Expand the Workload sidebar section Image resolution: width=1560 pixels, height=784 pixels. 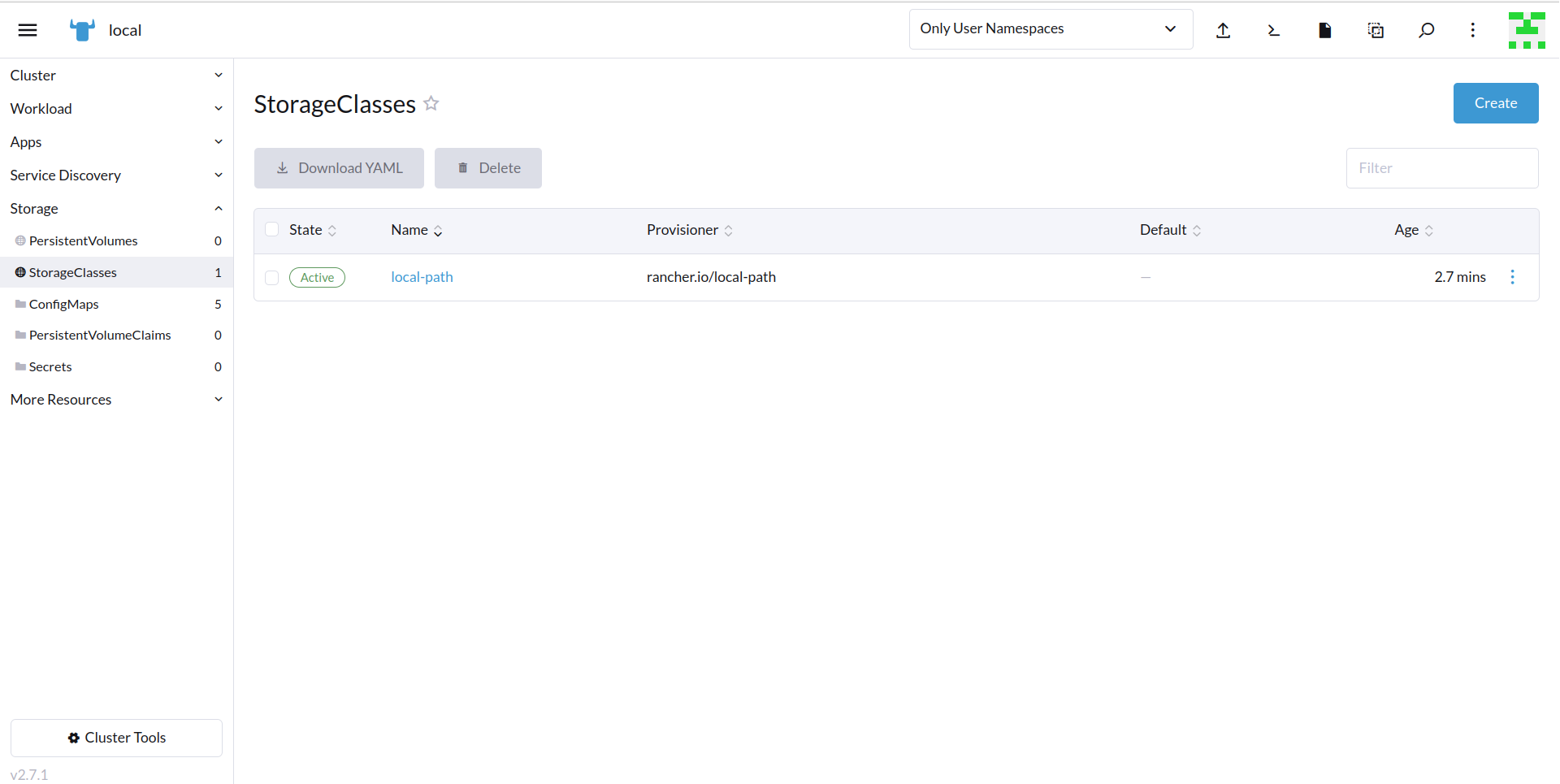click(116, 109)
